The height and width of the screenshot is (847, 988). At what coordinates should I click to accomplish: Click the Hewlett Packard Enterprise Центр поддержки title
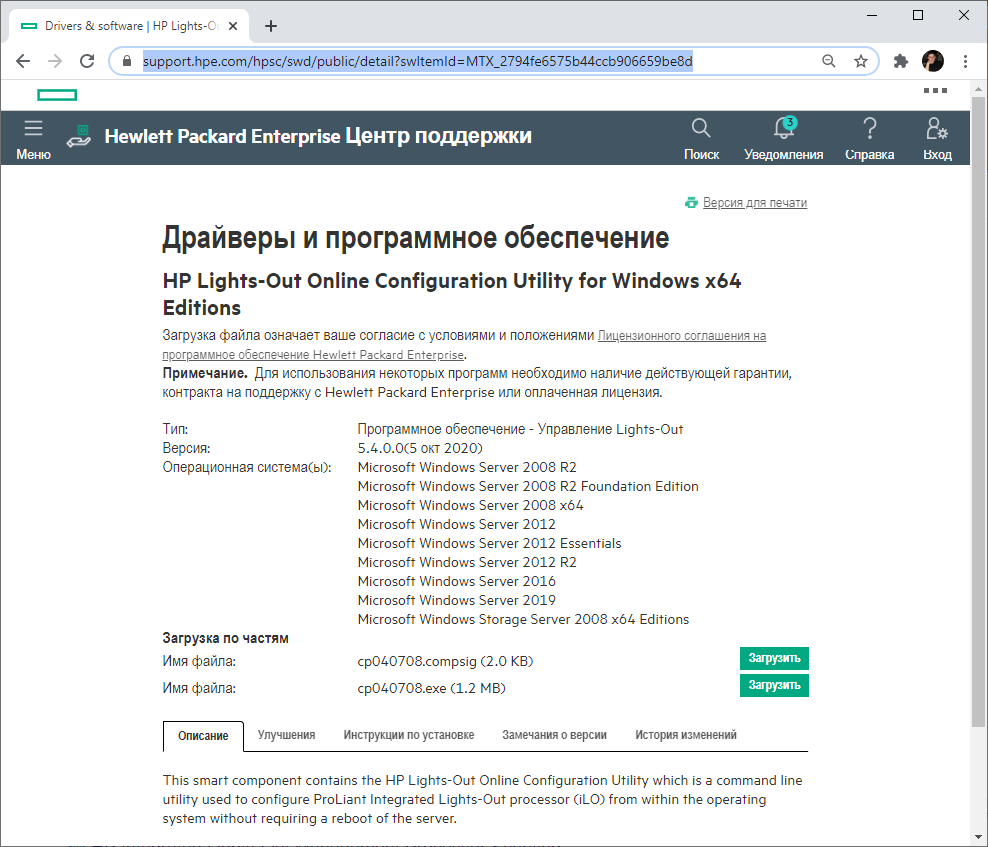click(318, 136)
